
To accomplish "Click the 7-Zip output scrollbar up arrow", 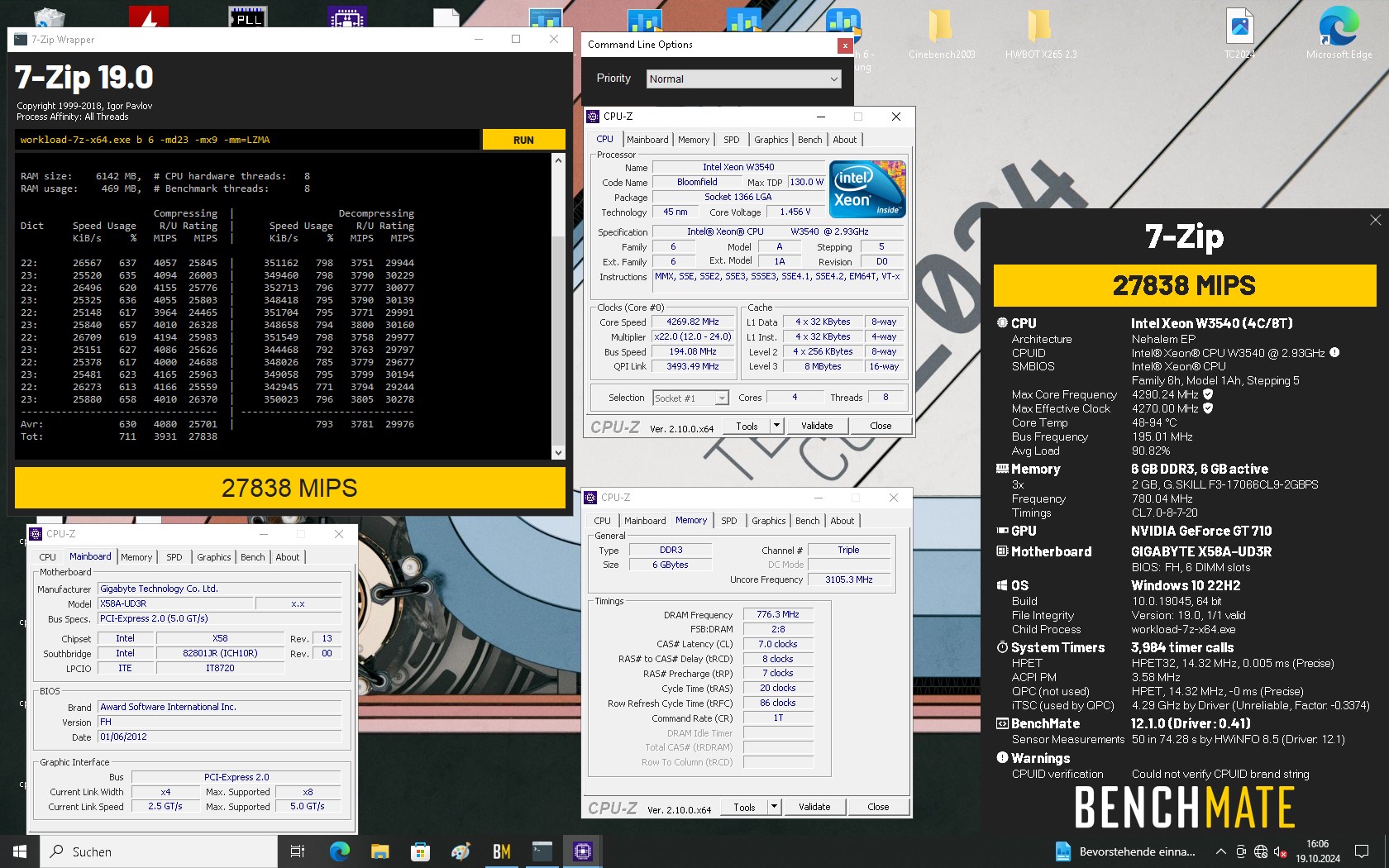I will click(558, 160).
